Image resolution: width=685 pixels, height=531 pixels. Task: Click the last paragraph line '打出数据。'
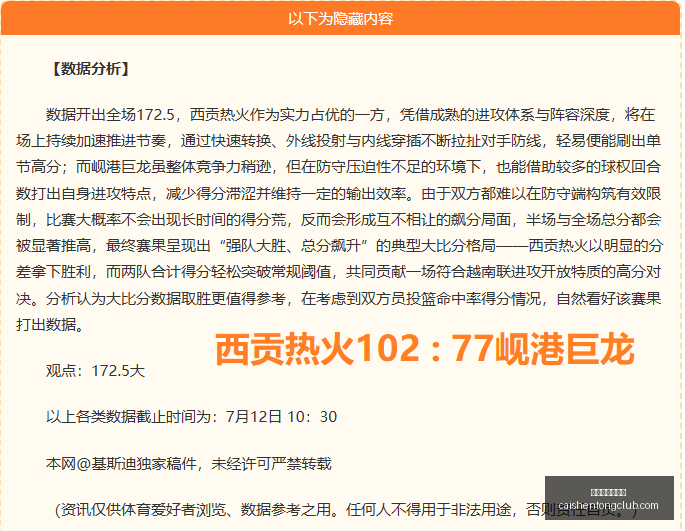50,325
